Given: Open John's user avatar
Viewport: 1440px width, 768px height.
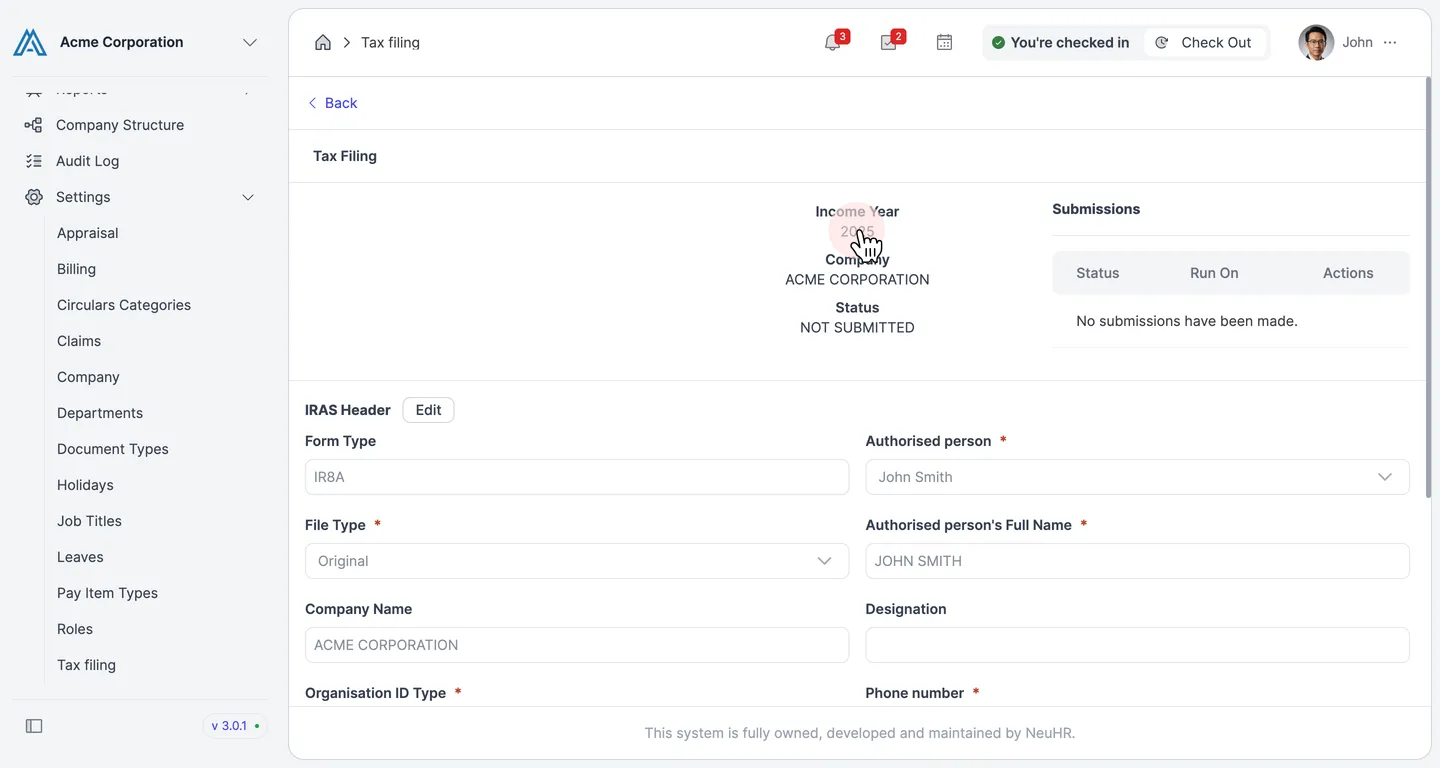Looking at the screenshot, I should 1316,42.
